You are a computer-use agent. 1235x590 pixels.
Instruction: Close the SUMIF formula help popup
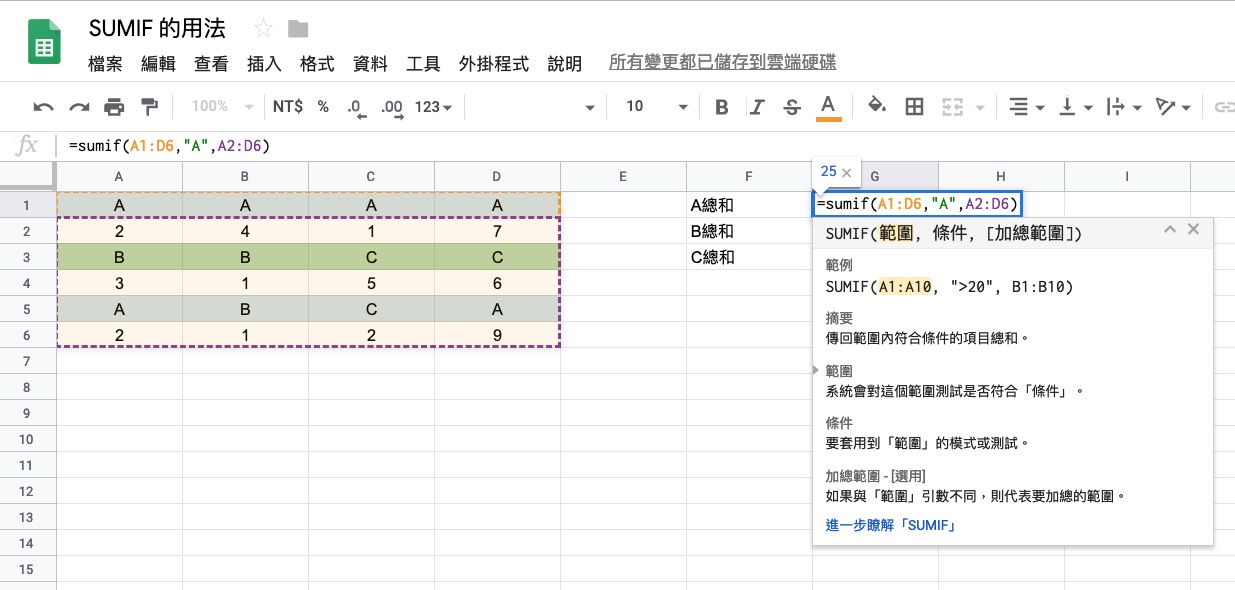click(x=1192, y=230)
